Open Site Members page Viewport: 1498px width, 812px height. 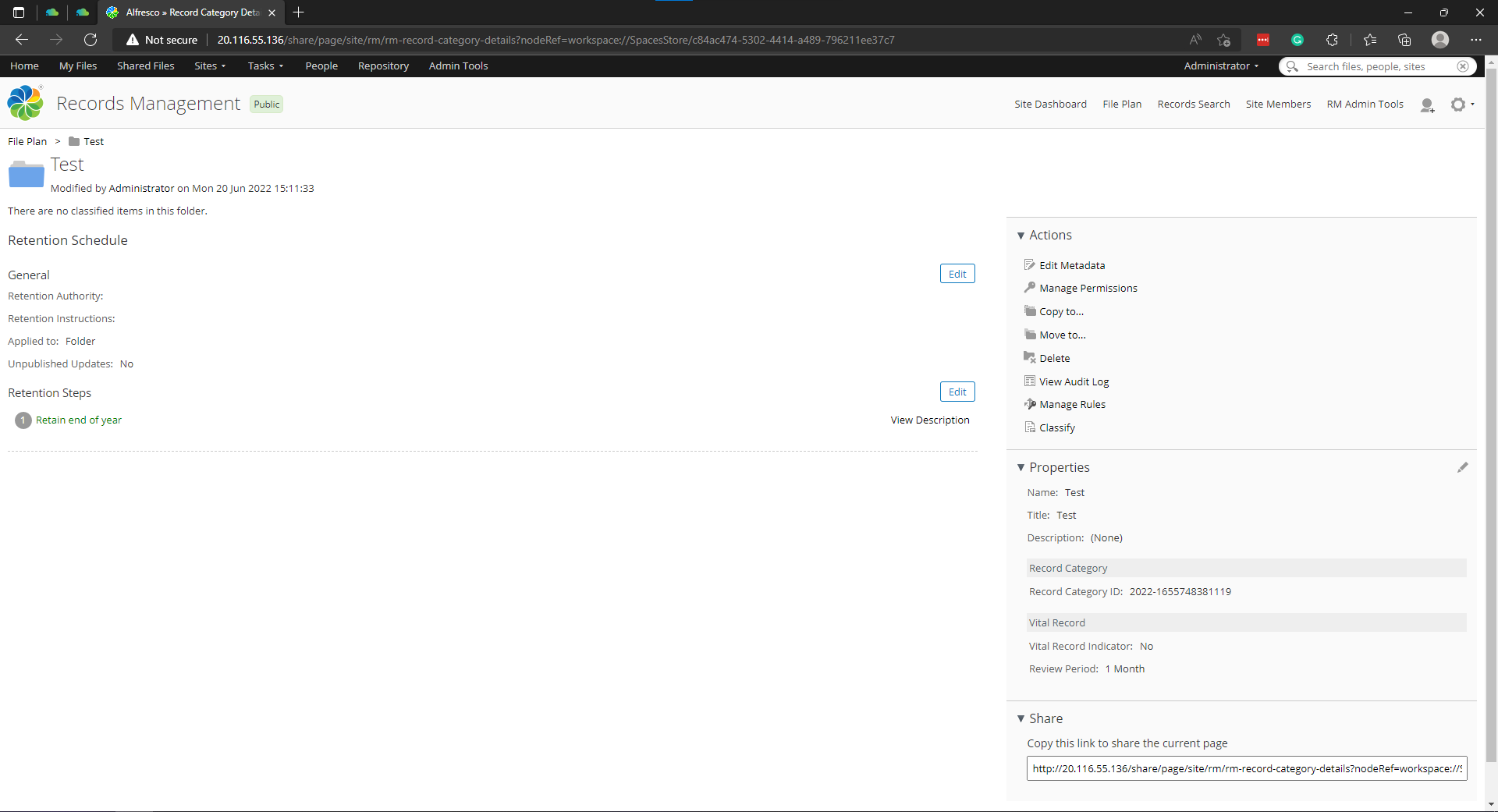pyautogui.click(x=1278, y=104)
